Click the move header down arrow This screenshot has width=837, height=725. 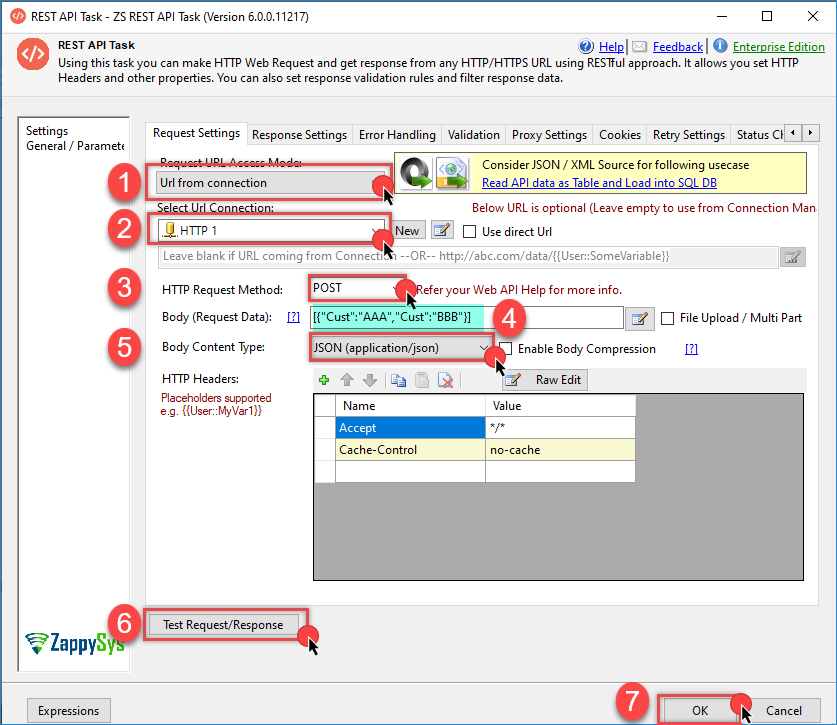click(370, 380)
